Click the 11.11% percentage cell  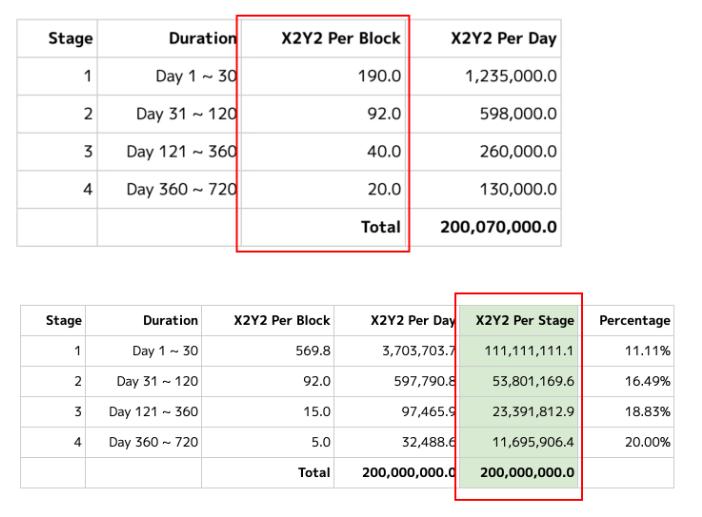click(647, 351)
